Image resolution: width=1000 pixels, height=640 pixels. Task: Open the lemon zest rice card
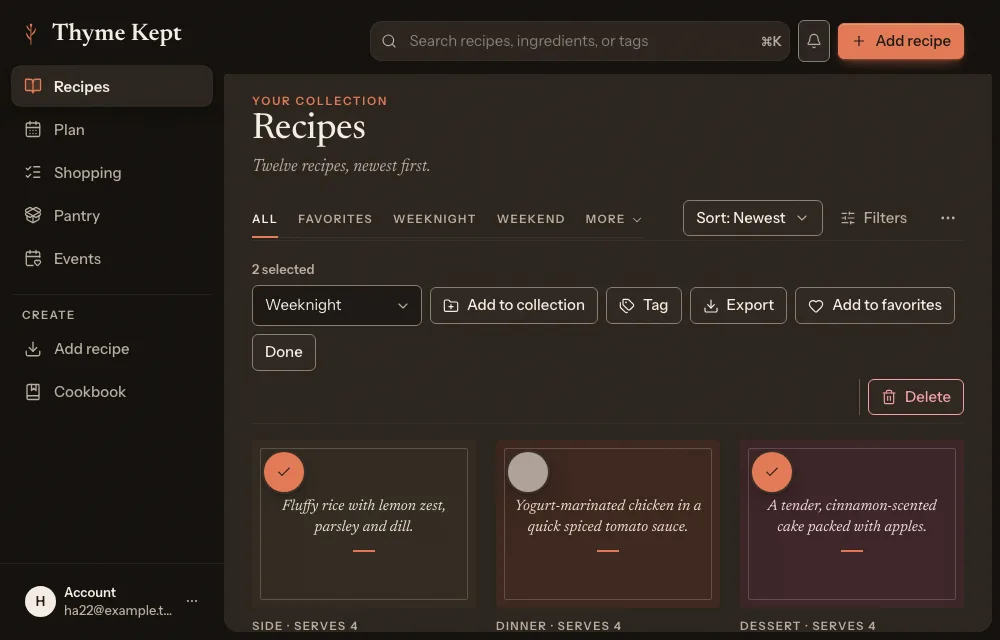coord(364,524)
